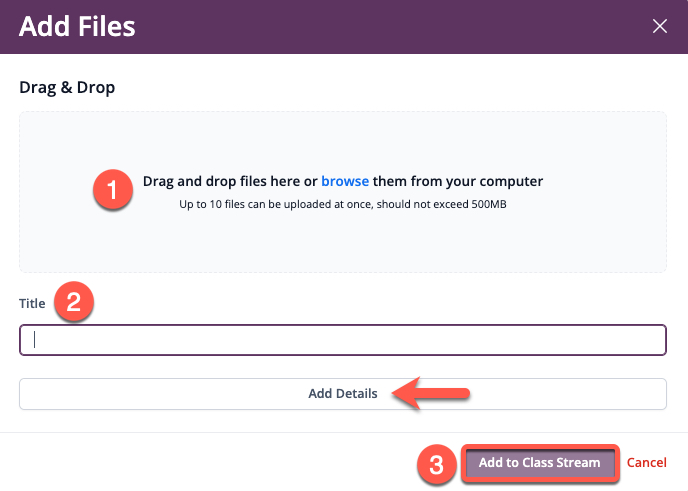Image resolution: width=688 pixels, height=491 pixels.
Task: Click the red number 3 marker
Action: pyautogui.click(x=437, y=464)
